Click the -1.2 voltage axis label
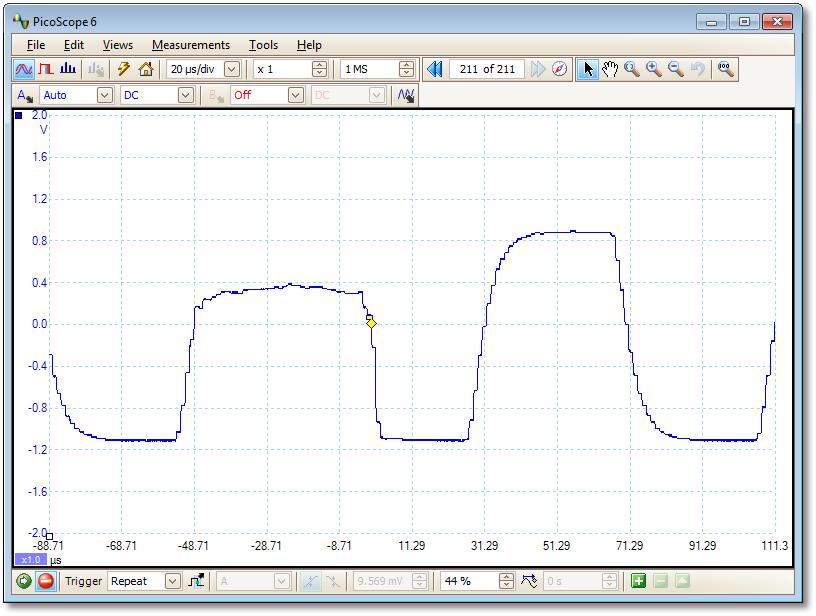The width and height of the screenshot is (816, 616). 37,450
